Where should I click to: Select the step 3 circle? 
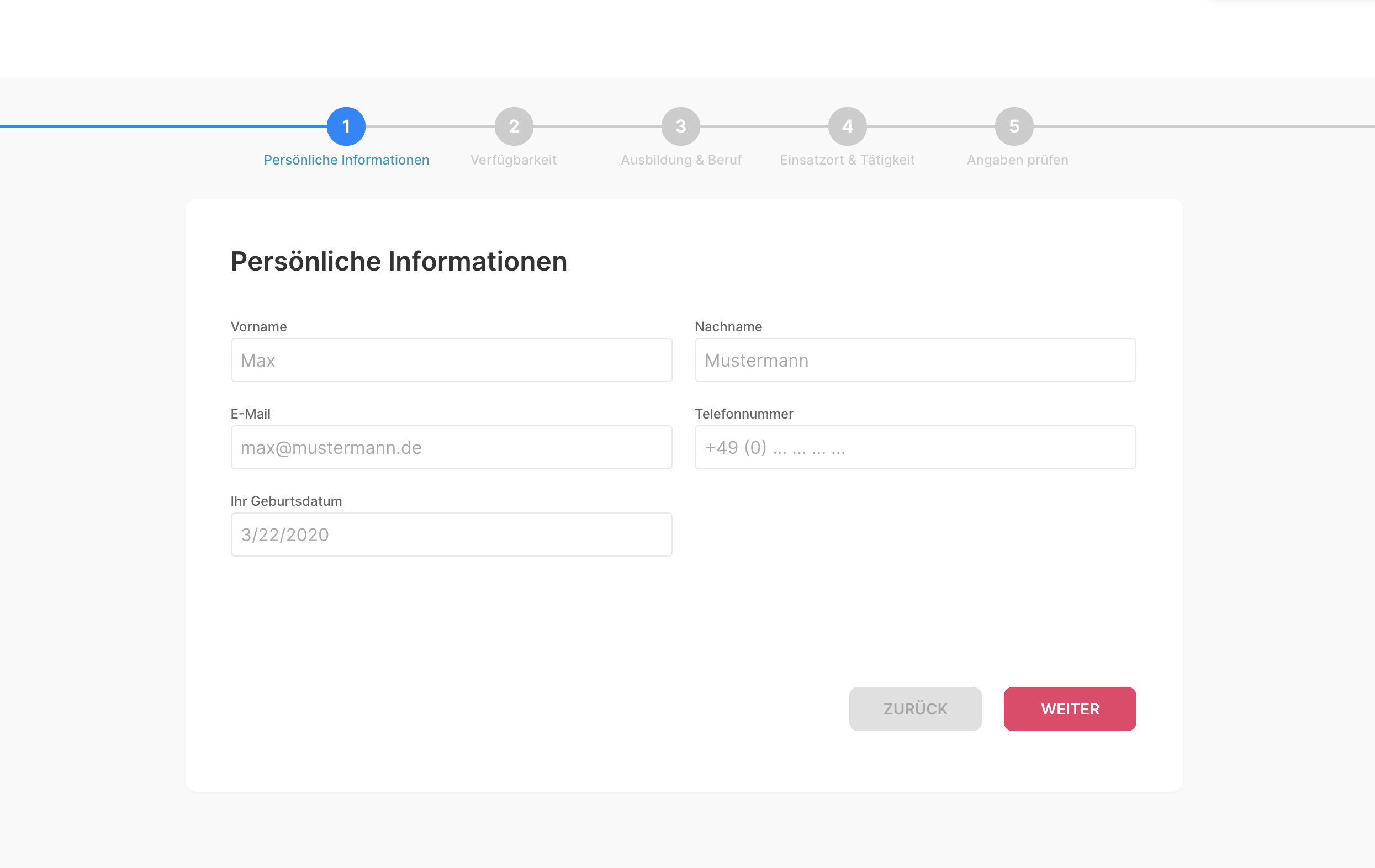(x=681, y=126)
